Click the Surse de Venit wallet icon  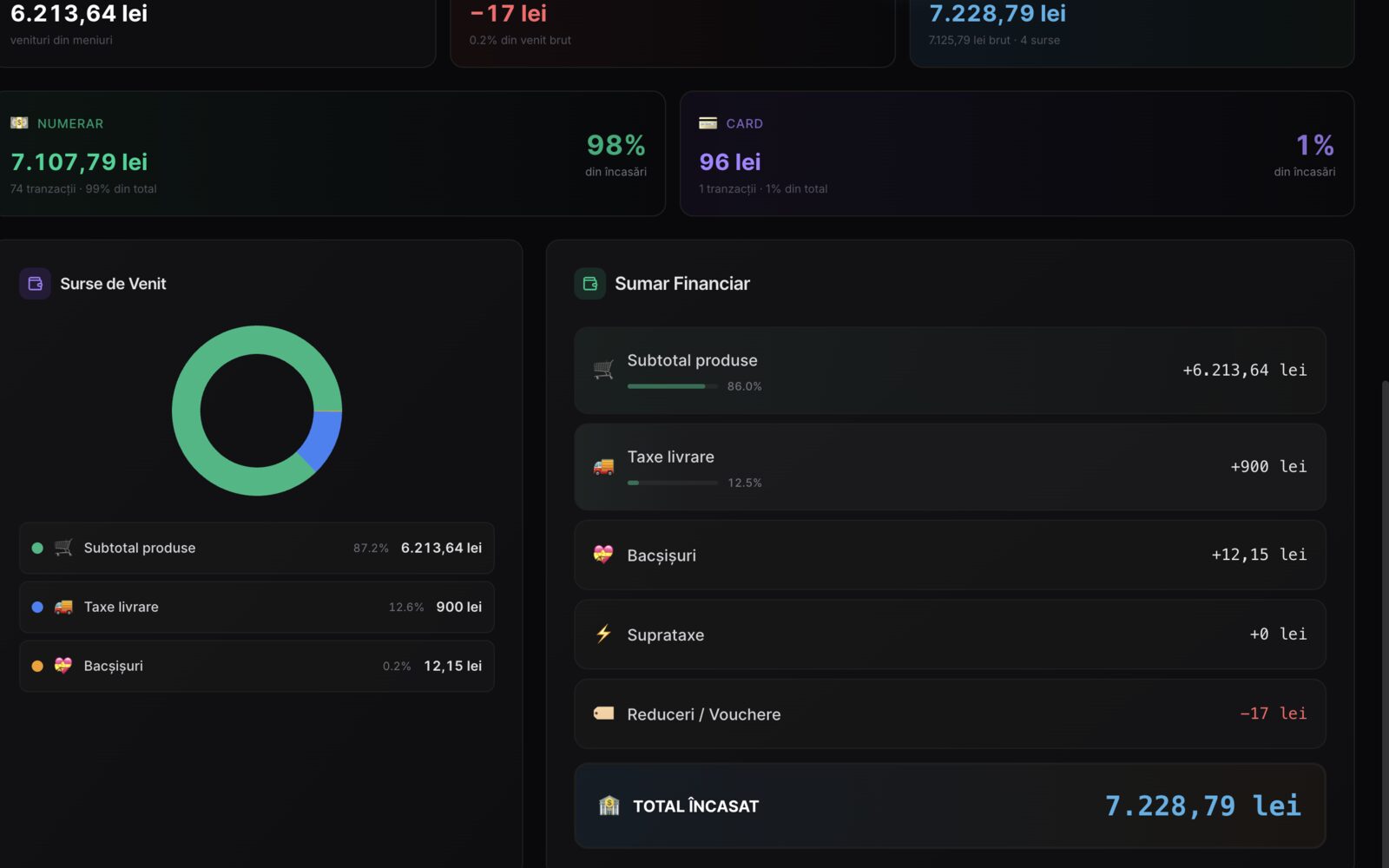(35, 284)
